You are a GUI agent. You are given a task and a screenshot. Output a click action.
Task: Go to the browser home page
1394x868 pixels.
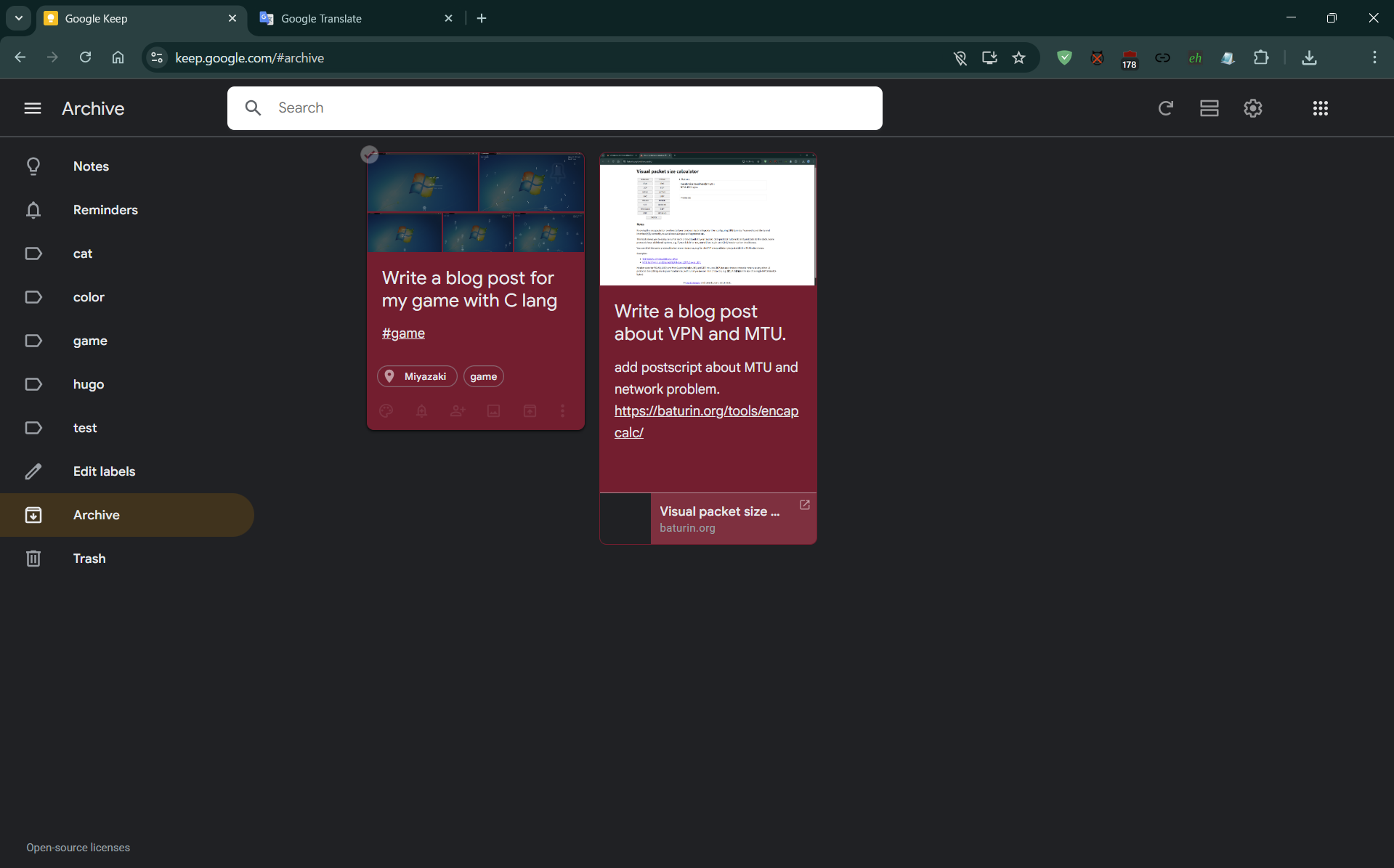click(118, 57)
